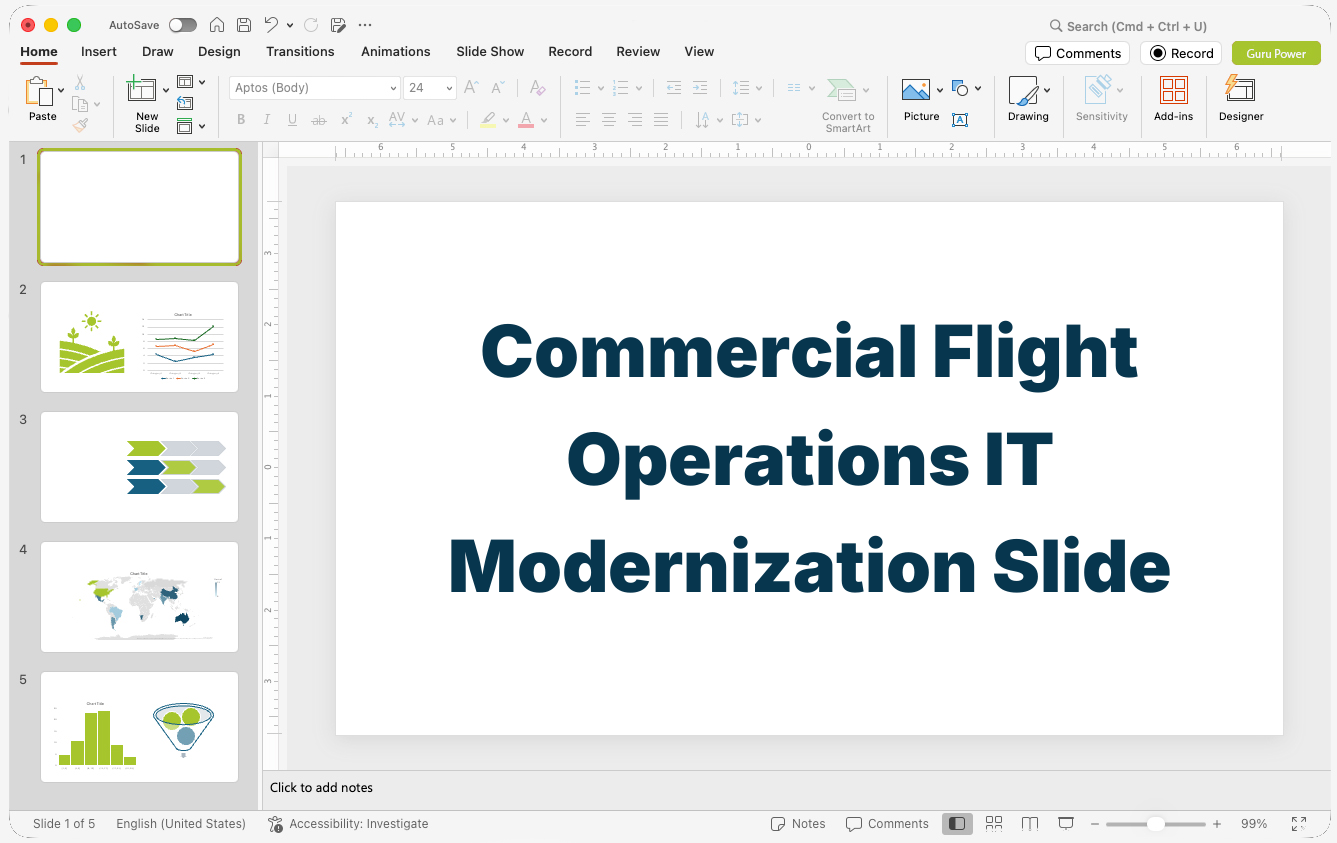The image size is (1337, 843).
Task: Click the Comments button at top right
Action: point(1077,53)
